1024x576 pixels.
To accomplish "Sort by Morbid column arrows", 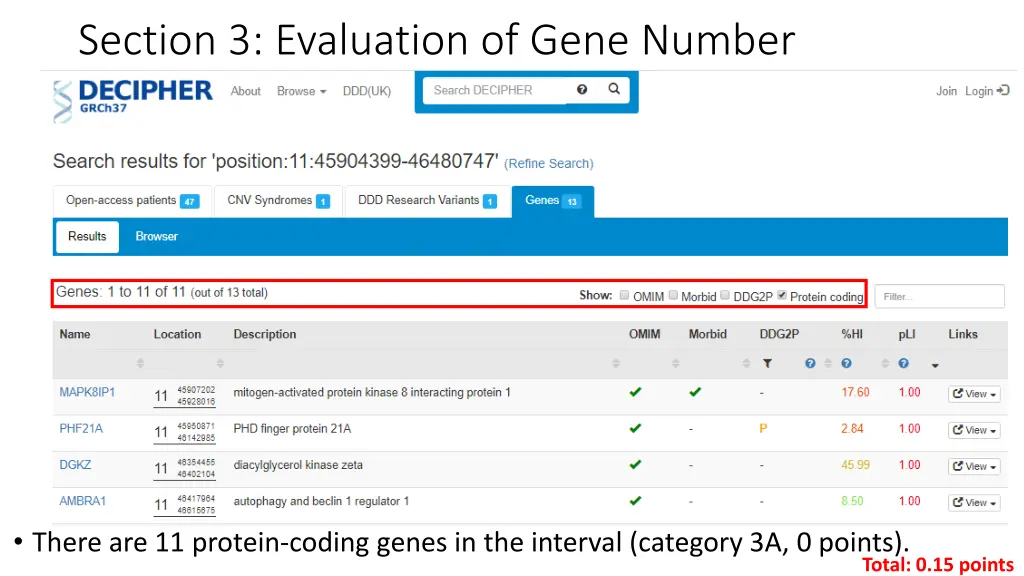I will pyautogui.click(x=746, y=363).
